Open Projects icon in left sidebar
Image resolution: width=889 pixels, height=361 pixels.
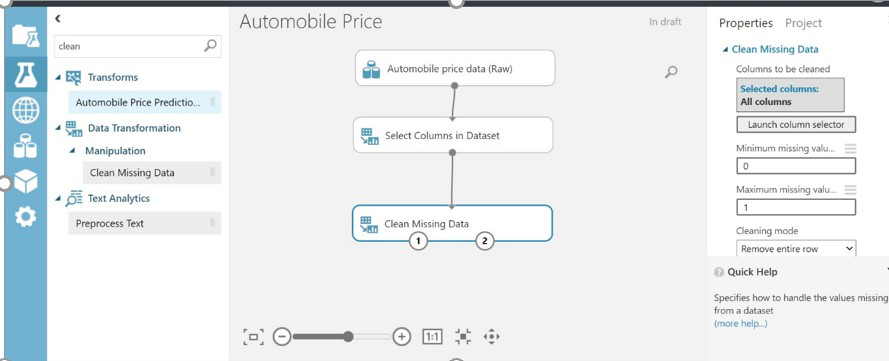26,36
